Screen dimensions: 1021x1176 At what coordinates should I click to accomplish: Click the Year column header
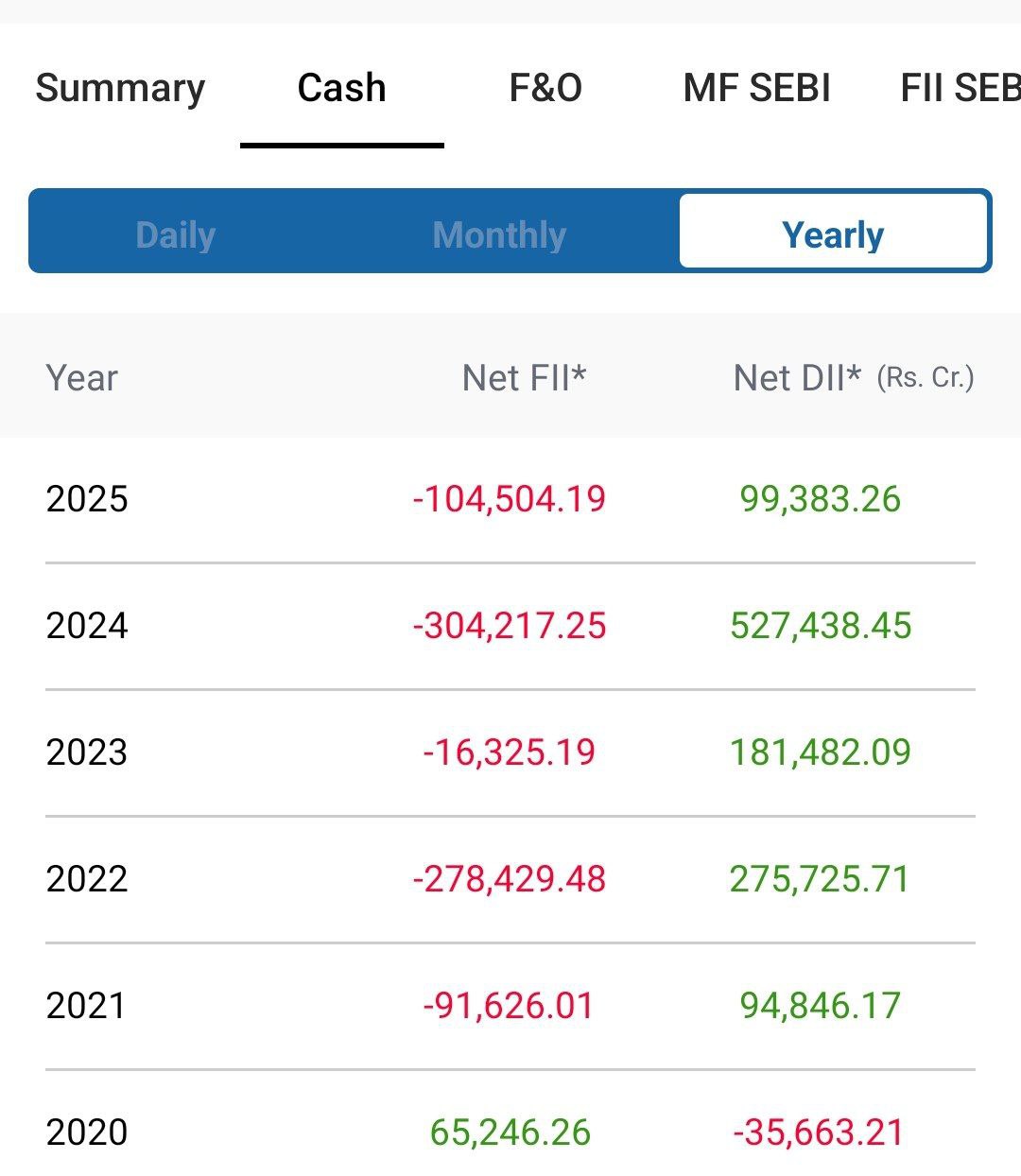click(x=82, y=378)
